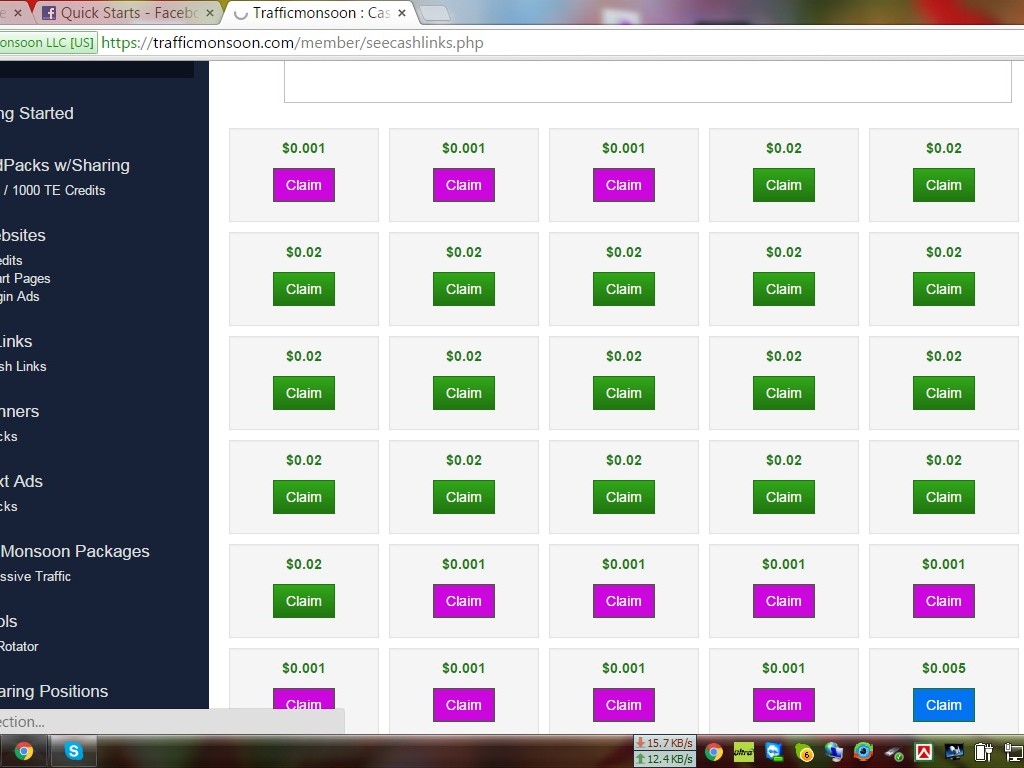Viewport: 1024px width, 768px height.
Task: Open Safely Remove Hardware tray icon
Action: (894, 752)
